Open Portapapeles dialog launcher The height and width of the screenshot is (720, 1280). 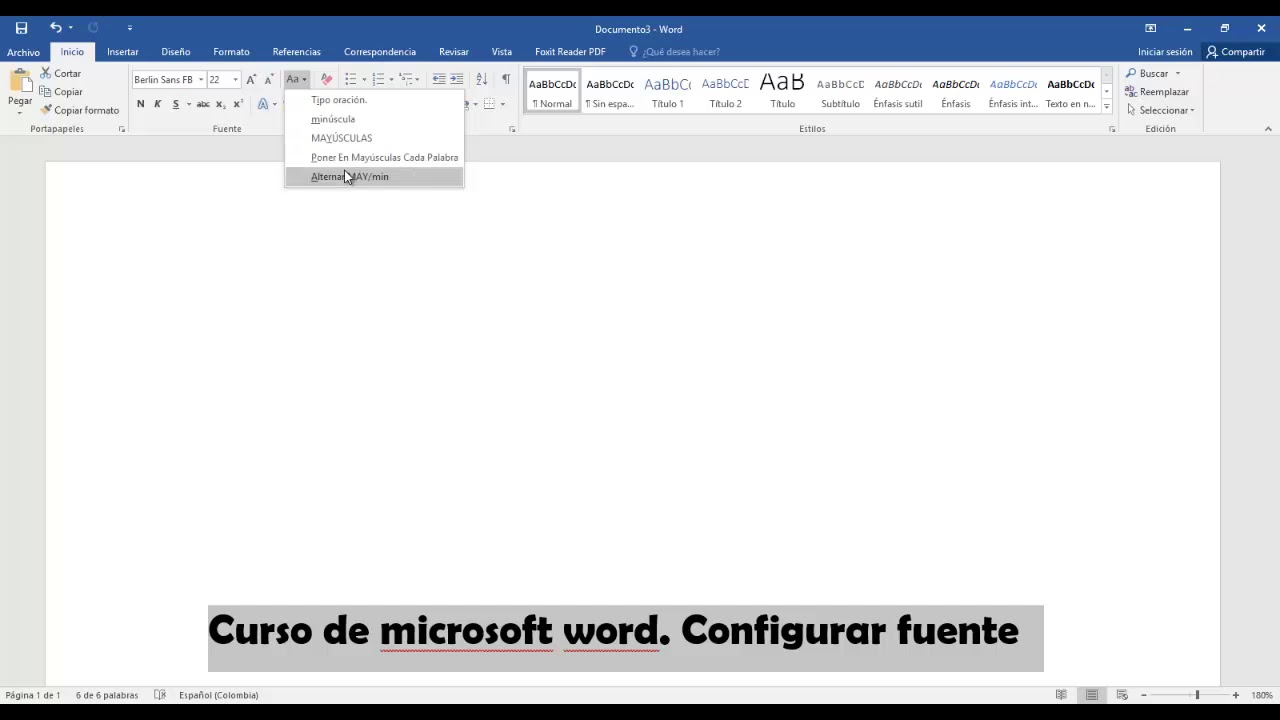122,129
